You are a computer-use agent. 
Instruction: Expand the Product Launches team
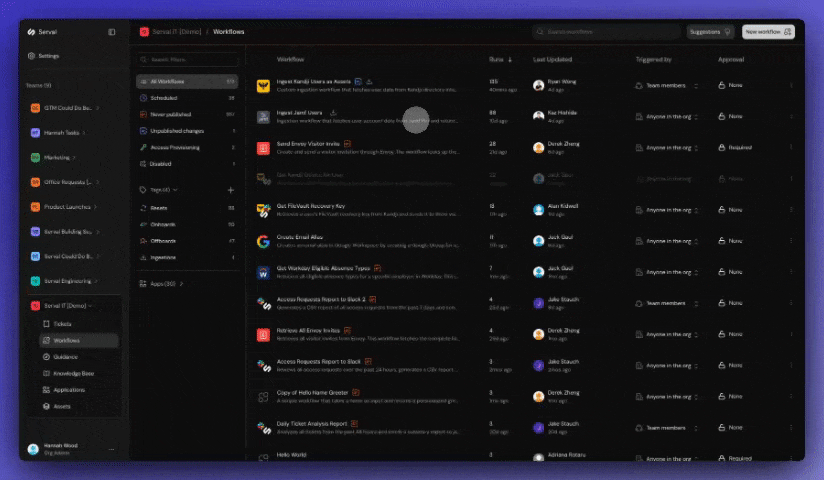[x=95, y=207]
